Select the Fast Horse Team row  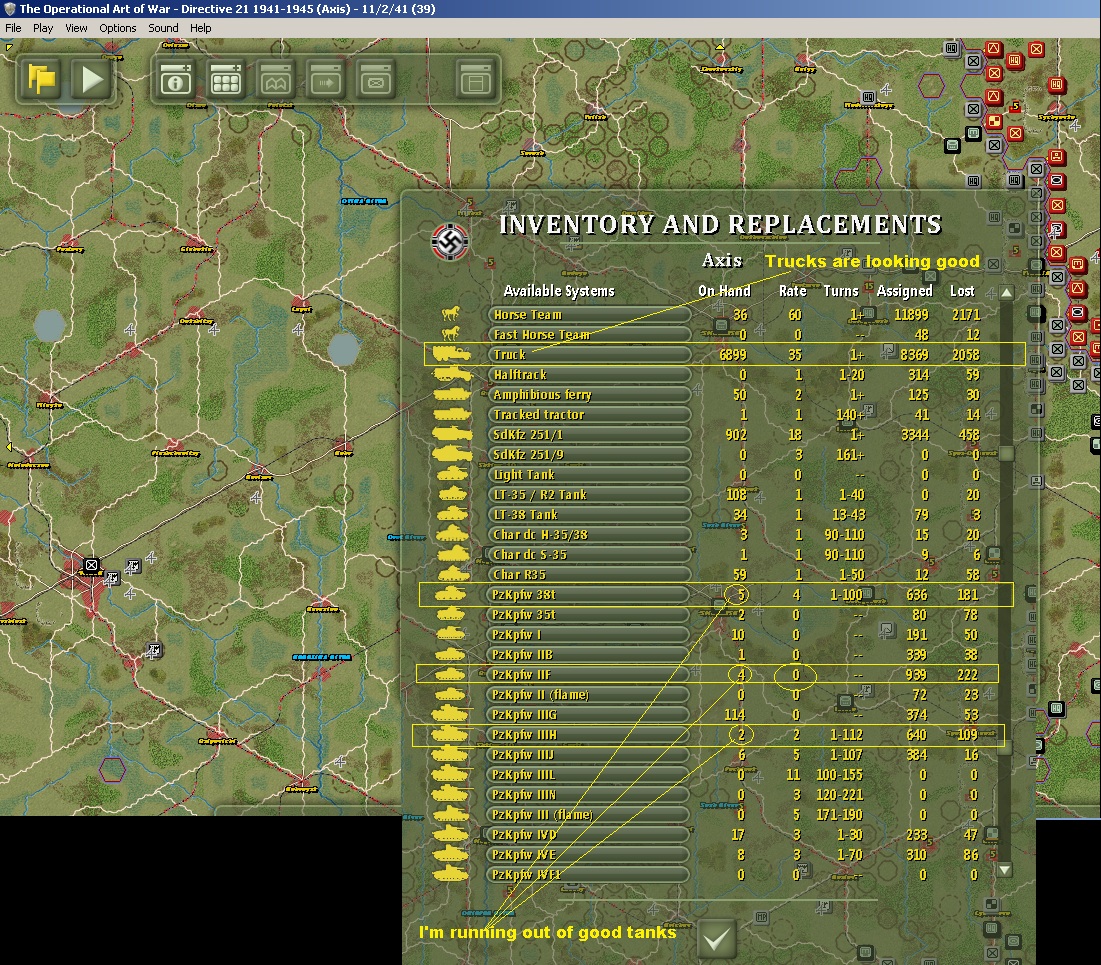click(588, 335)
